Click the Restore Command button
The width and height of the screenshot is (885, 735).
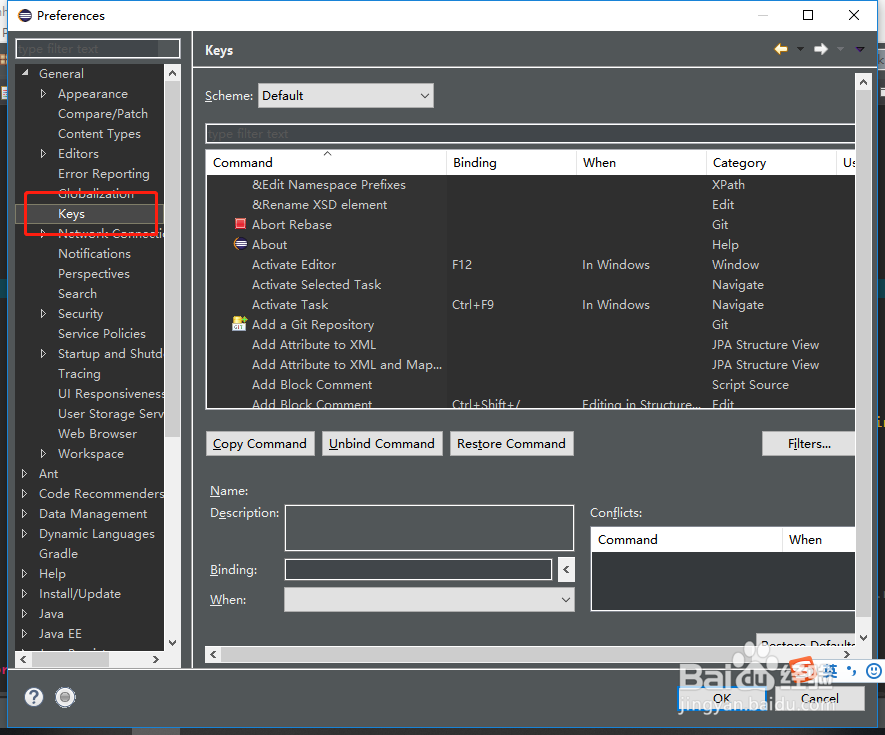tap(511, 444)
